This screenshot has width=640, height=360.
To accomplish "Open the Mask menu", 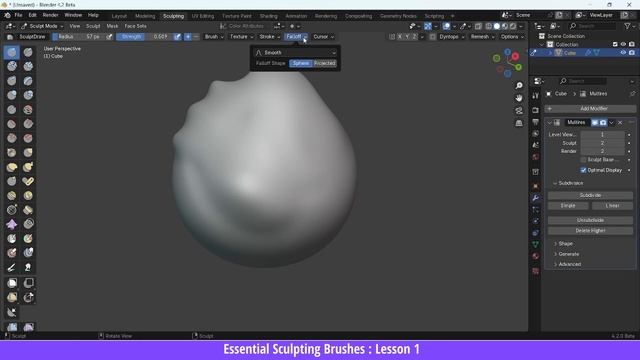I will coord(112,26).
